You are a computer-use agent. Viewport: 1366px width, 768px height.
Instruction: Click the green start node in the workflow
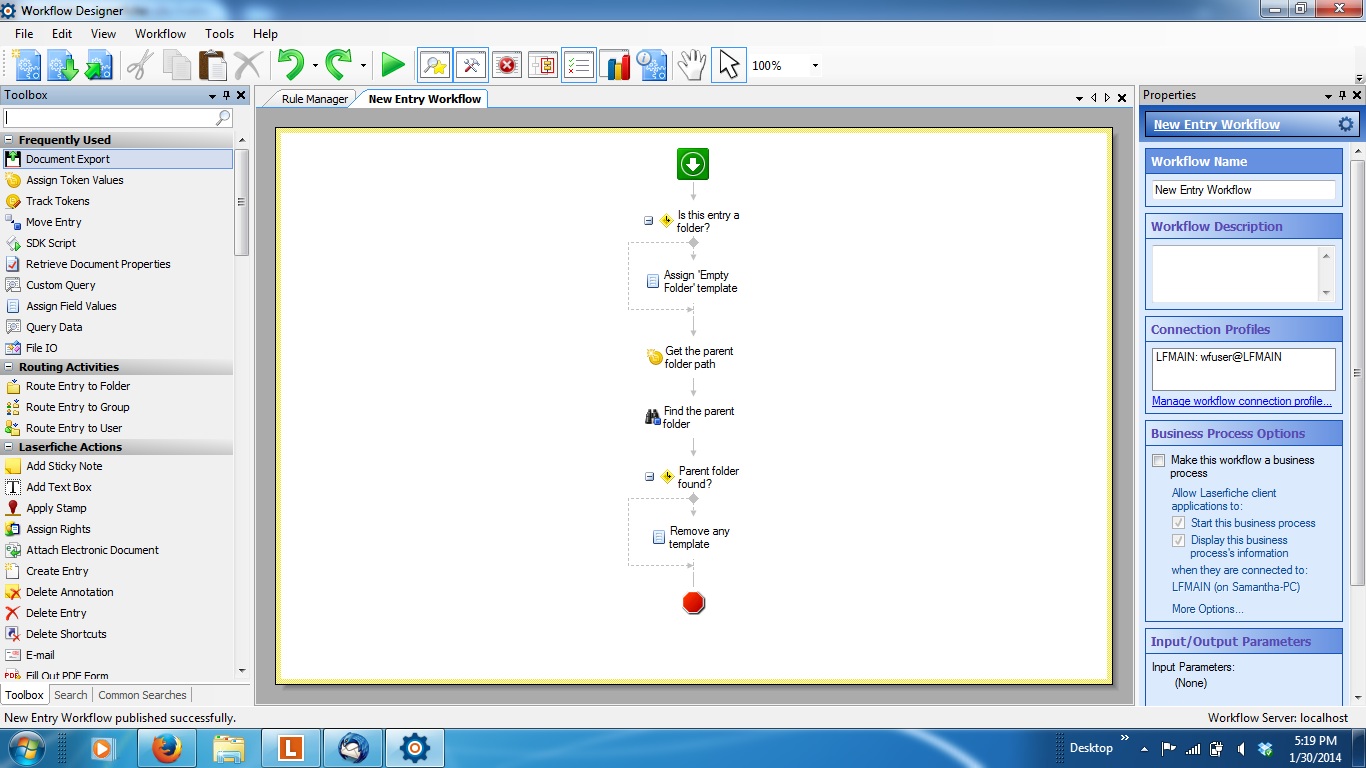click(693, 164)
